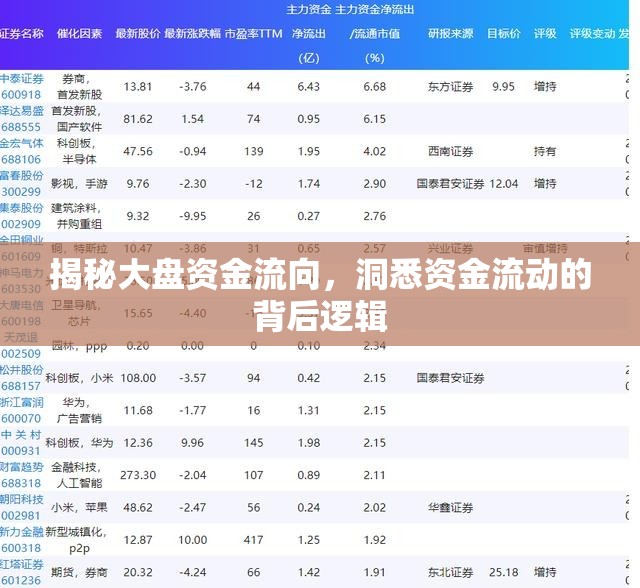Click the 持有 rating for 金宏气体

click(545, 151)
